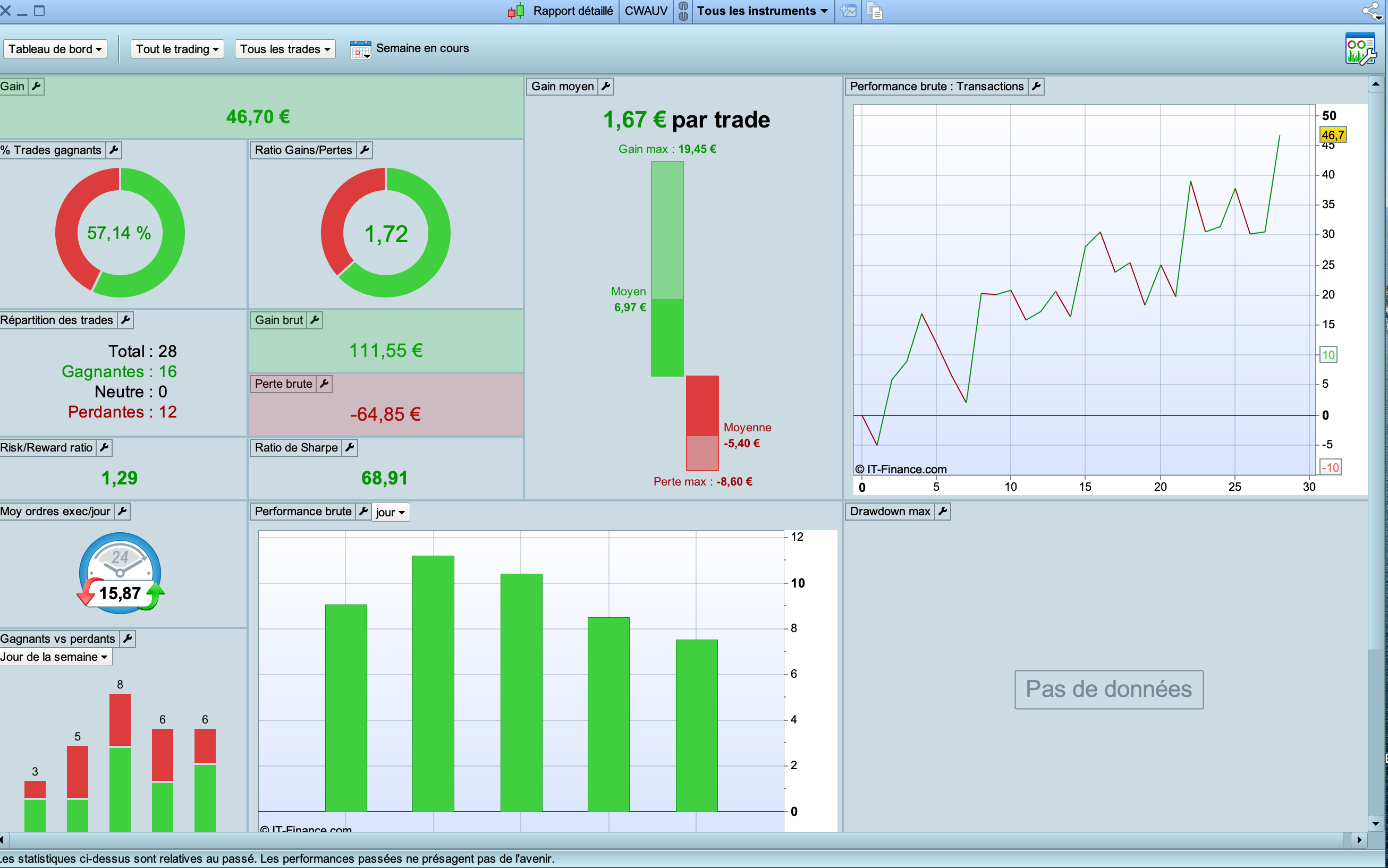This screenshot has height=868, width=1388.
Task: Open the Jour de la semaine dropdown
Action: coord(55,657)
